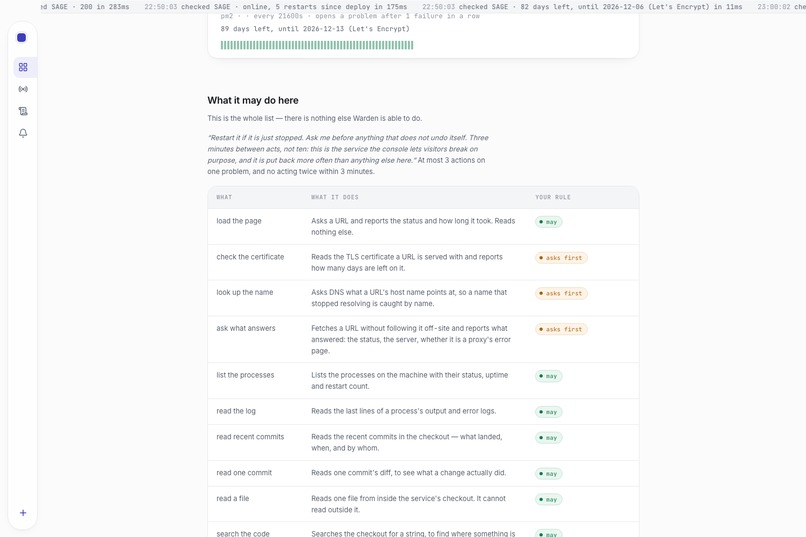The height and width of the screenshot is (537, 806).
Task: Click description 'Reads the last lines of a process's output'
Action: tap(404, 411)
